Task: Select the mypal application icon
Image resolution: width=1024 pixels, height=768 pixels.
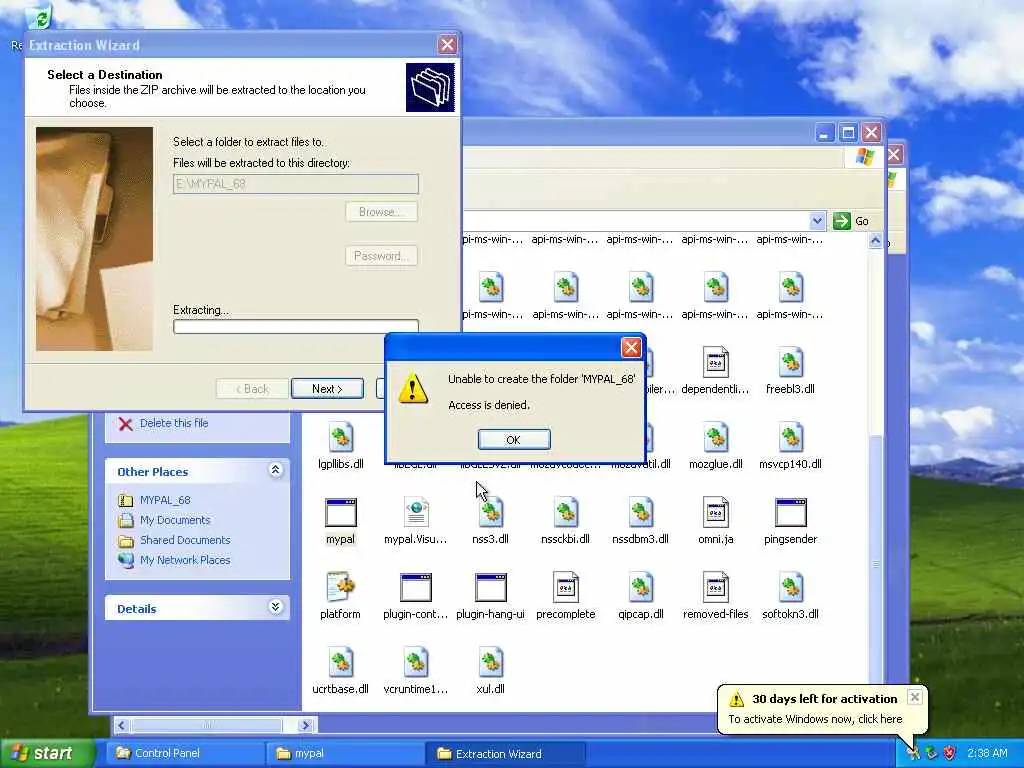Action: pyautogui.click(x=340, y=513)
